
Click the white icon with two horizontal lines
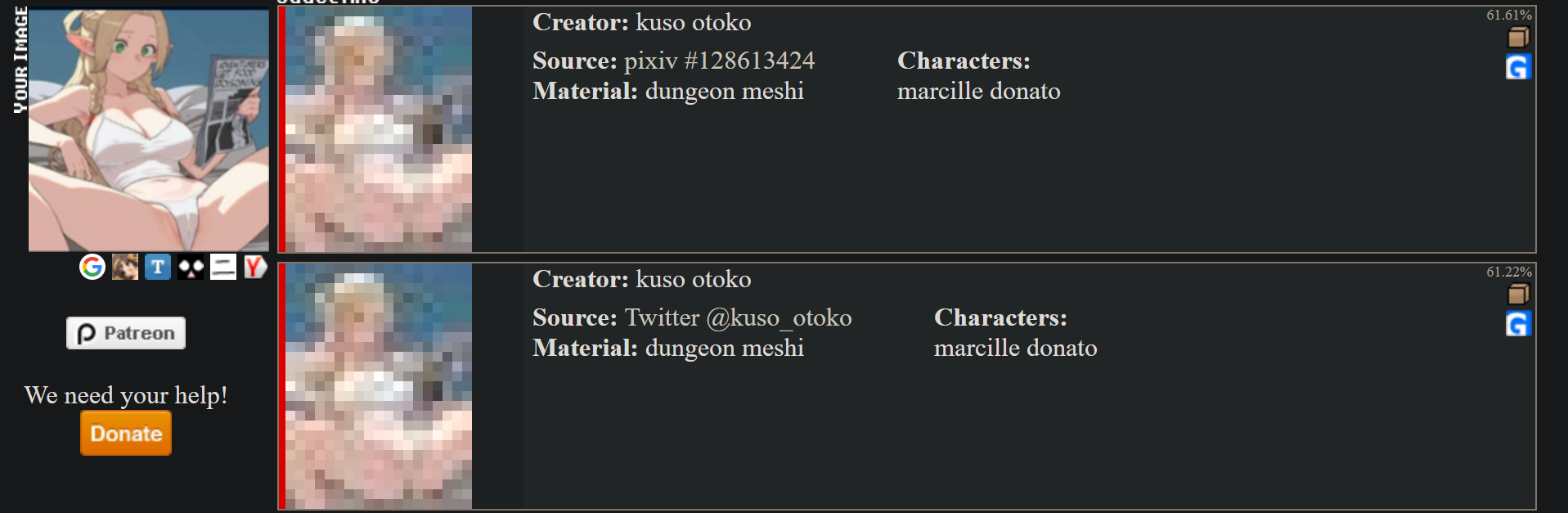223,267
